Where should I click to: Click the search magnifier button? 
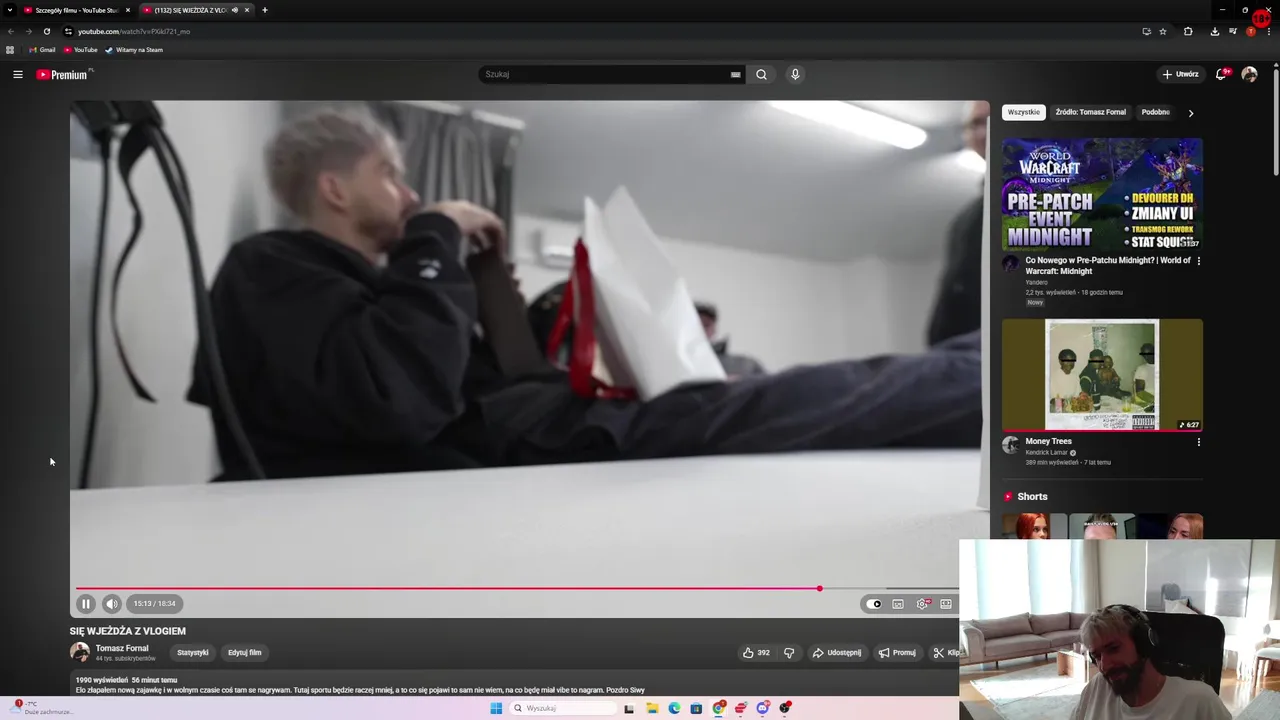[x=761, y=74]
